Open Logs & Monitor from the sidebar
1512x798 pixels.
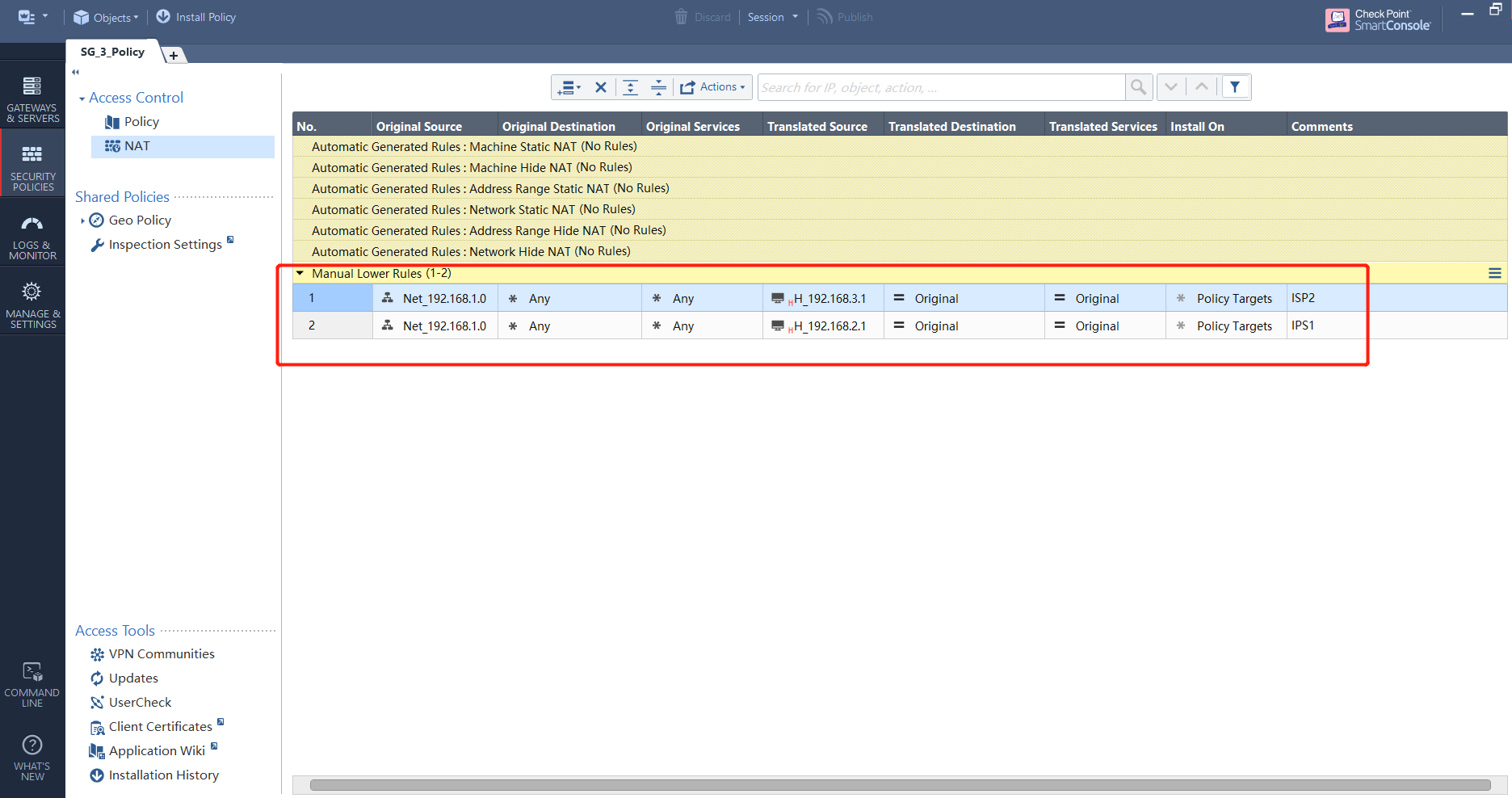32,234
